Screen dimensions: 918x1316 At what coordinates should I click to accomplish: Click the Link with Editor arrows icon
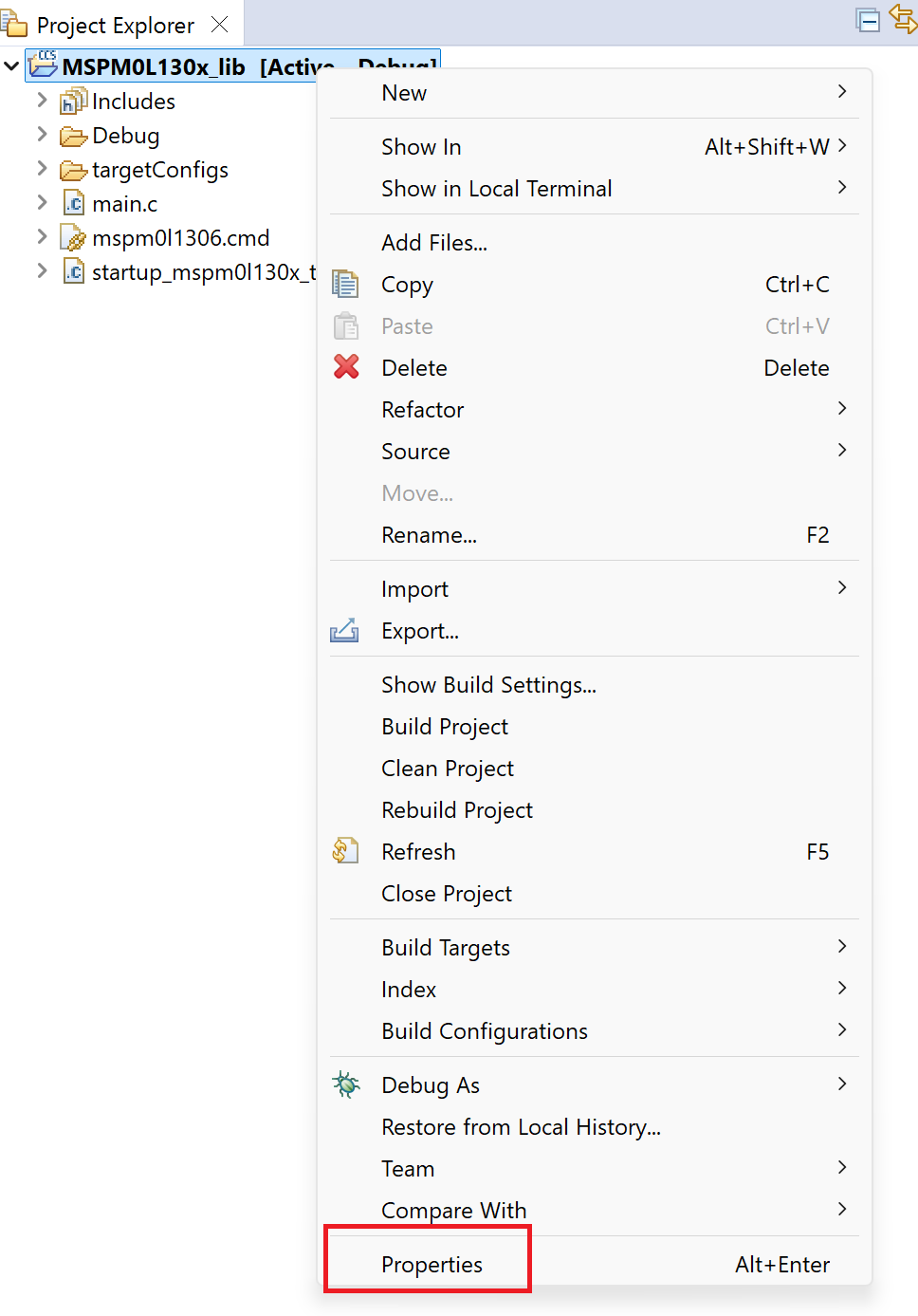[903, 19]
